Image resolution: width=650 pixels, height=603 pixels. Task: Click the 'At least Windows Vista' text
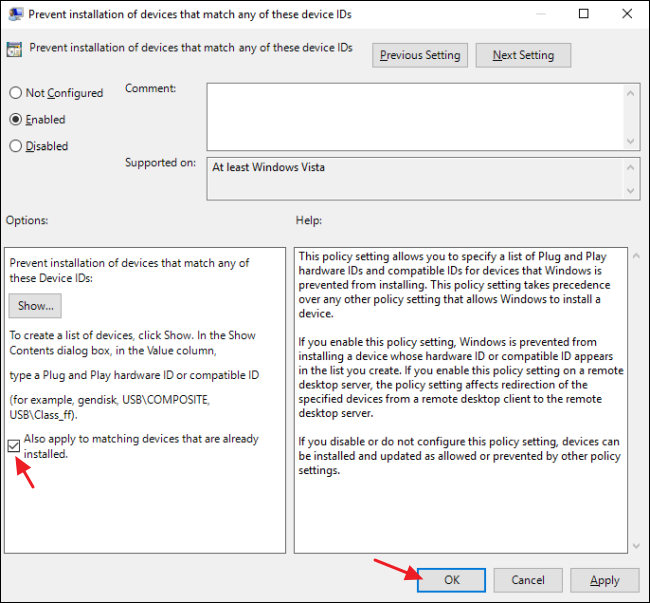point(268,167)
